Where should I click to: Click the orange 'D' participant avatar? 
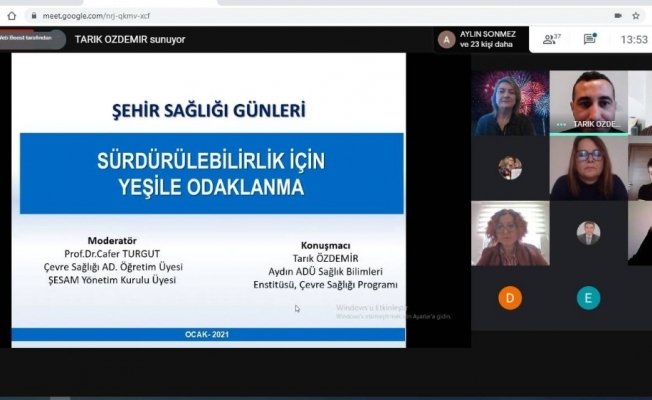coord(510,297)
